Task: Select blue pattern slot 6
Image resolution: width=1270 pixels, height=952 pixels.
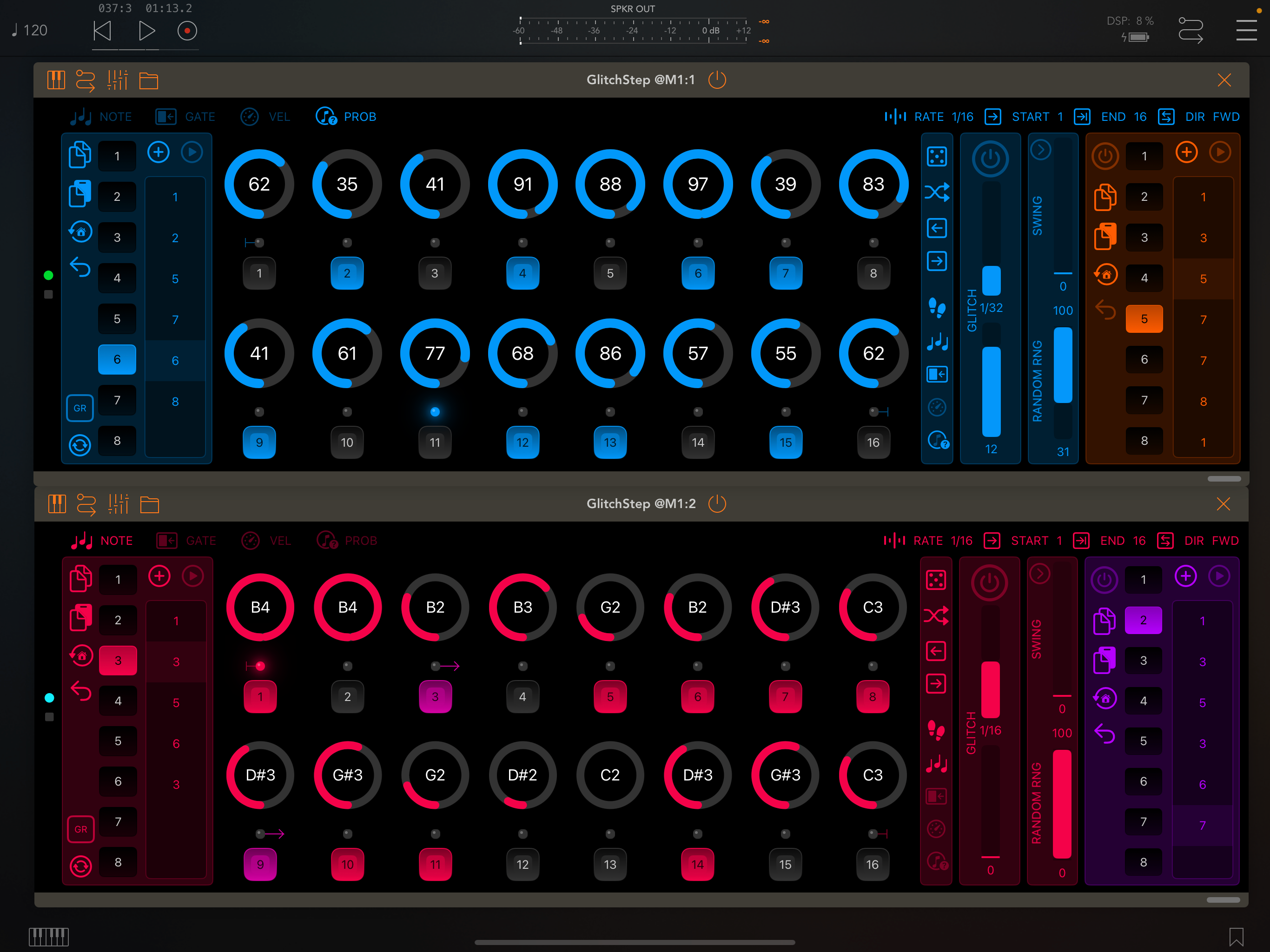Action: [117, 359]
